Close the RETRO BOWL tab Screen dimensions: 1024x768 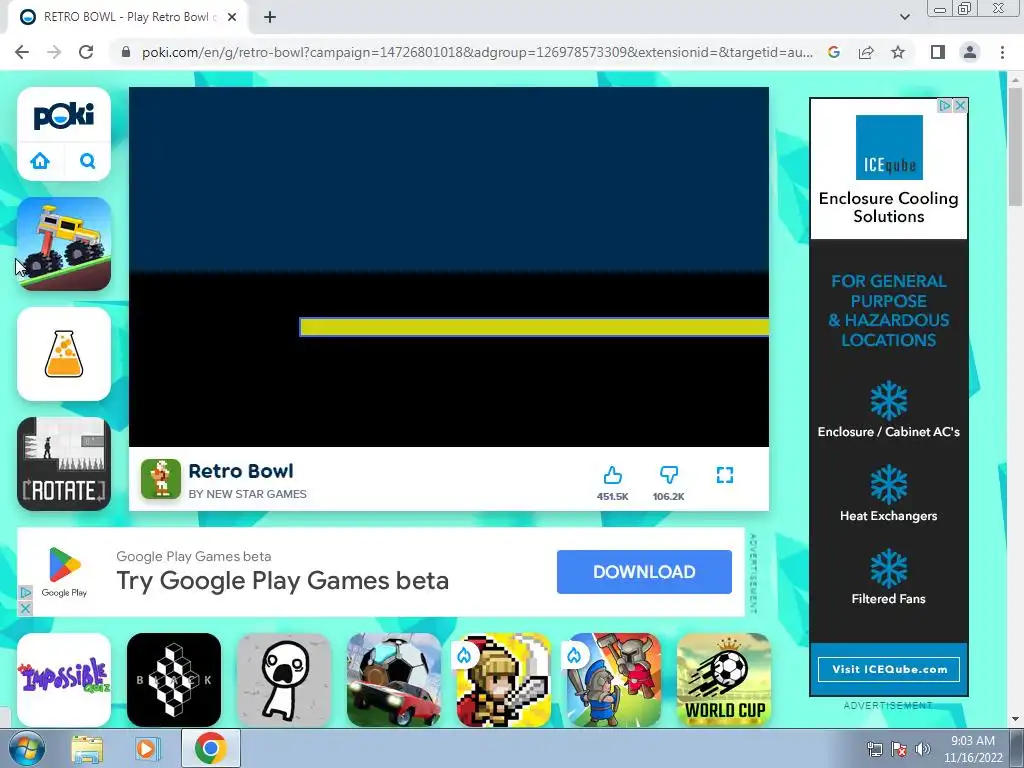pos(232,17)
